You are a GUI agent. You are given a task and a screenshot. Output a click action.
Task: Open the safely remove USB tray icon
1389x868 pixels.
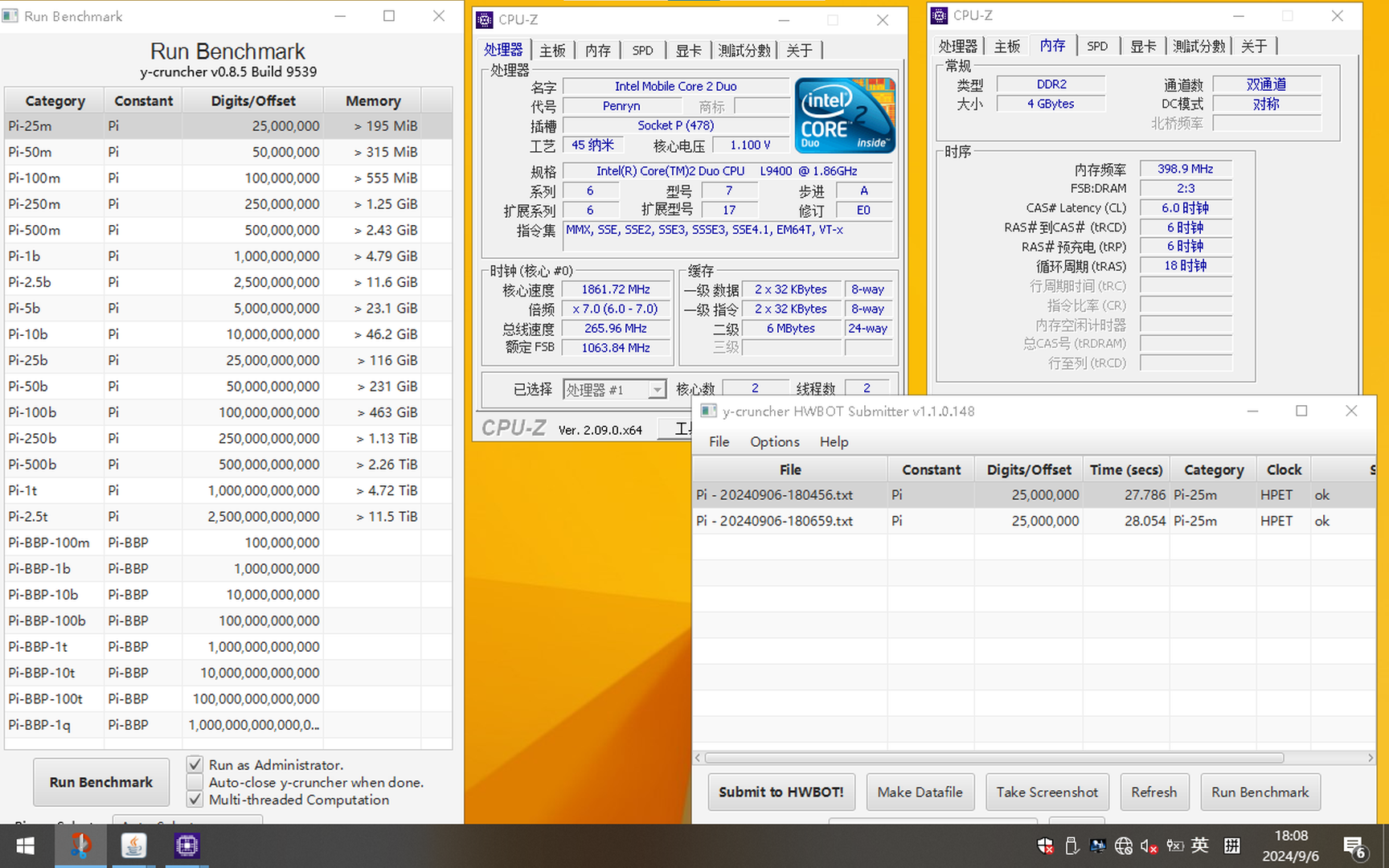1071,845
